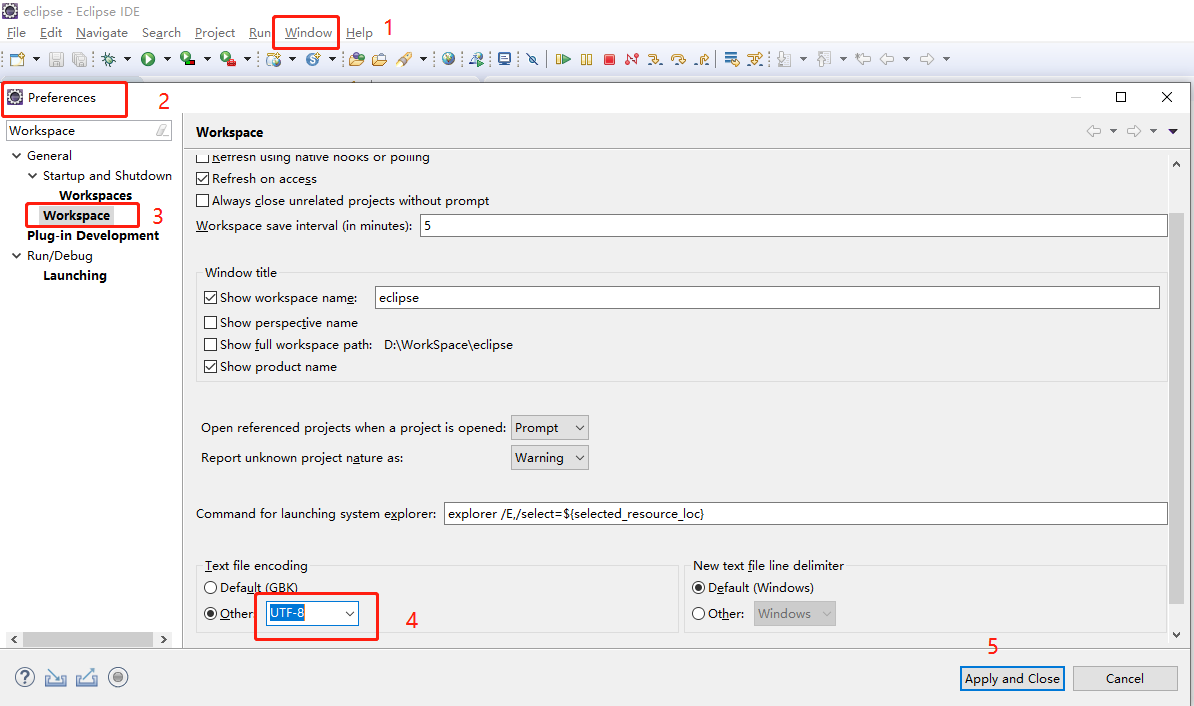Select Default (Windows) line delimiter radio
1194x706 pixels.
click(698, 588)
